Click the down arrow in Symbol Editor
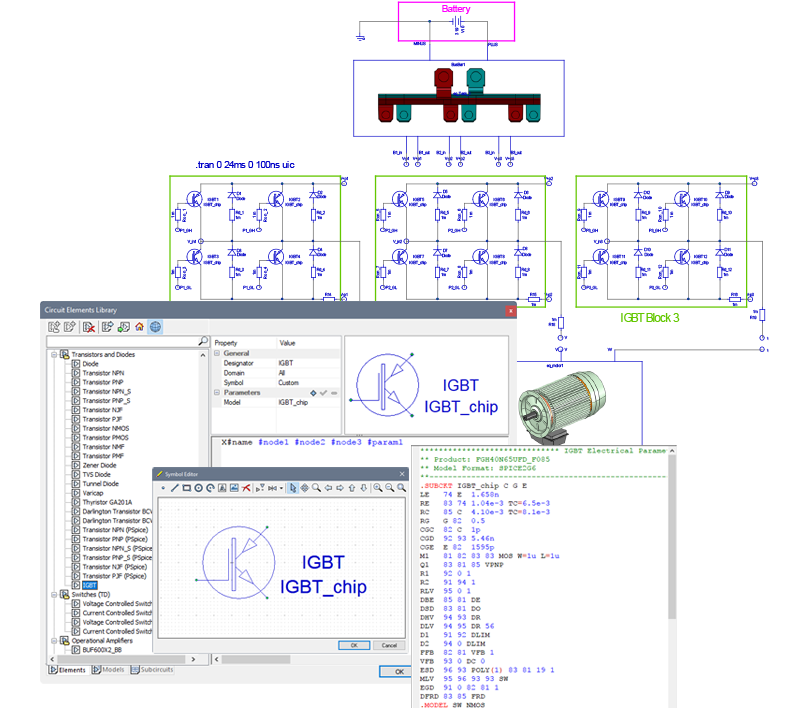The image size is (795, 708). tap(364, 488)
